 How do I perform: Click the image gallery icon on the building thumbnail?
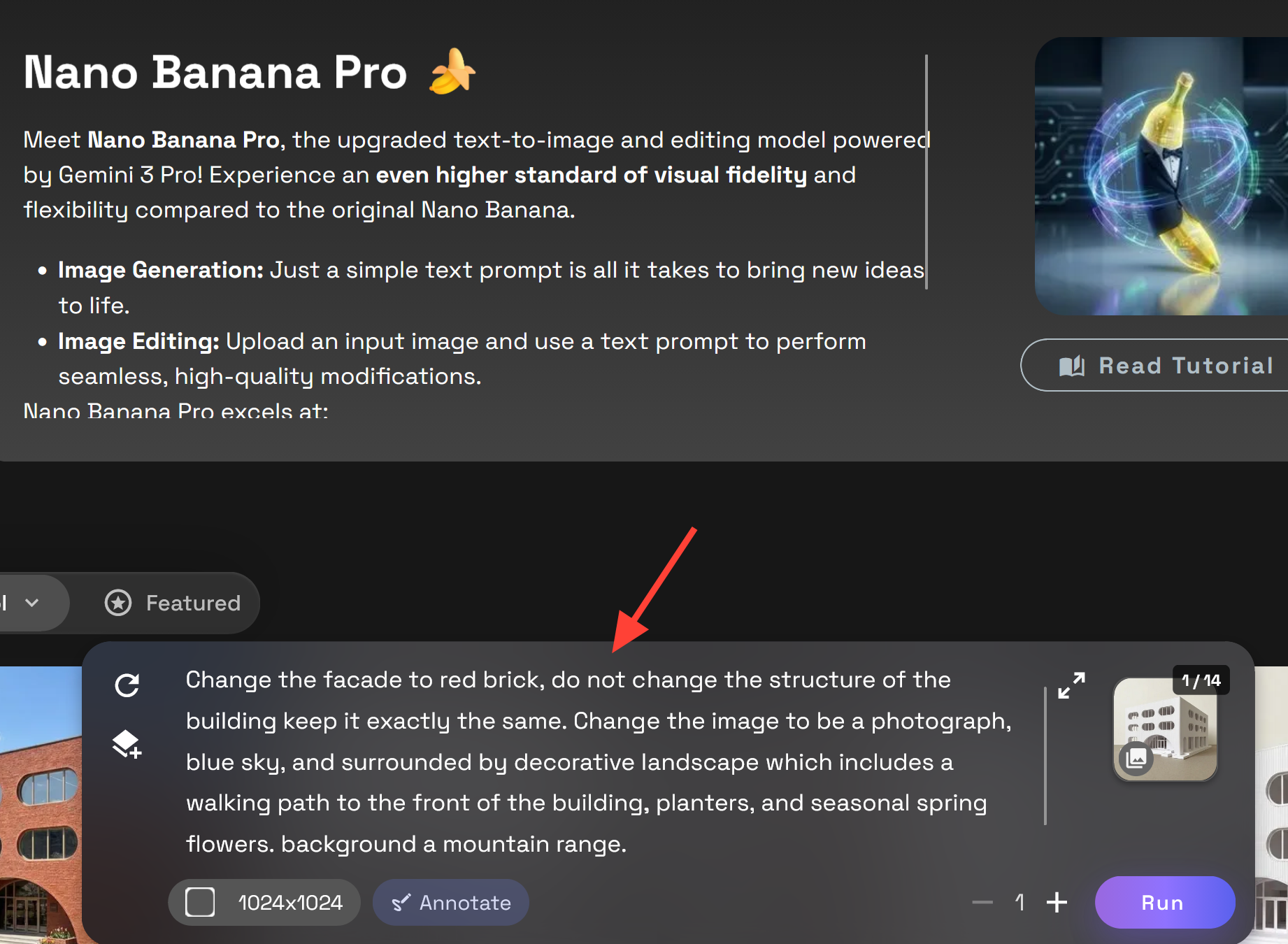pyautogui.click(x=1136, y=757)
